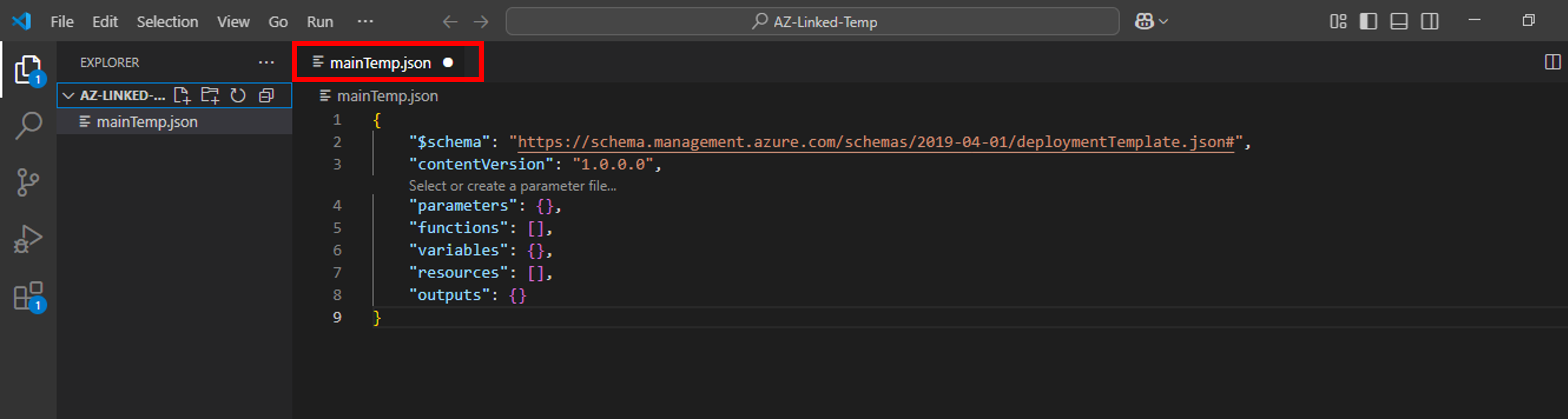Image resolution: width=1568 pixels, height=419 pixels.
Task: Open the Extensions view
Action: [x=28, y=296]
